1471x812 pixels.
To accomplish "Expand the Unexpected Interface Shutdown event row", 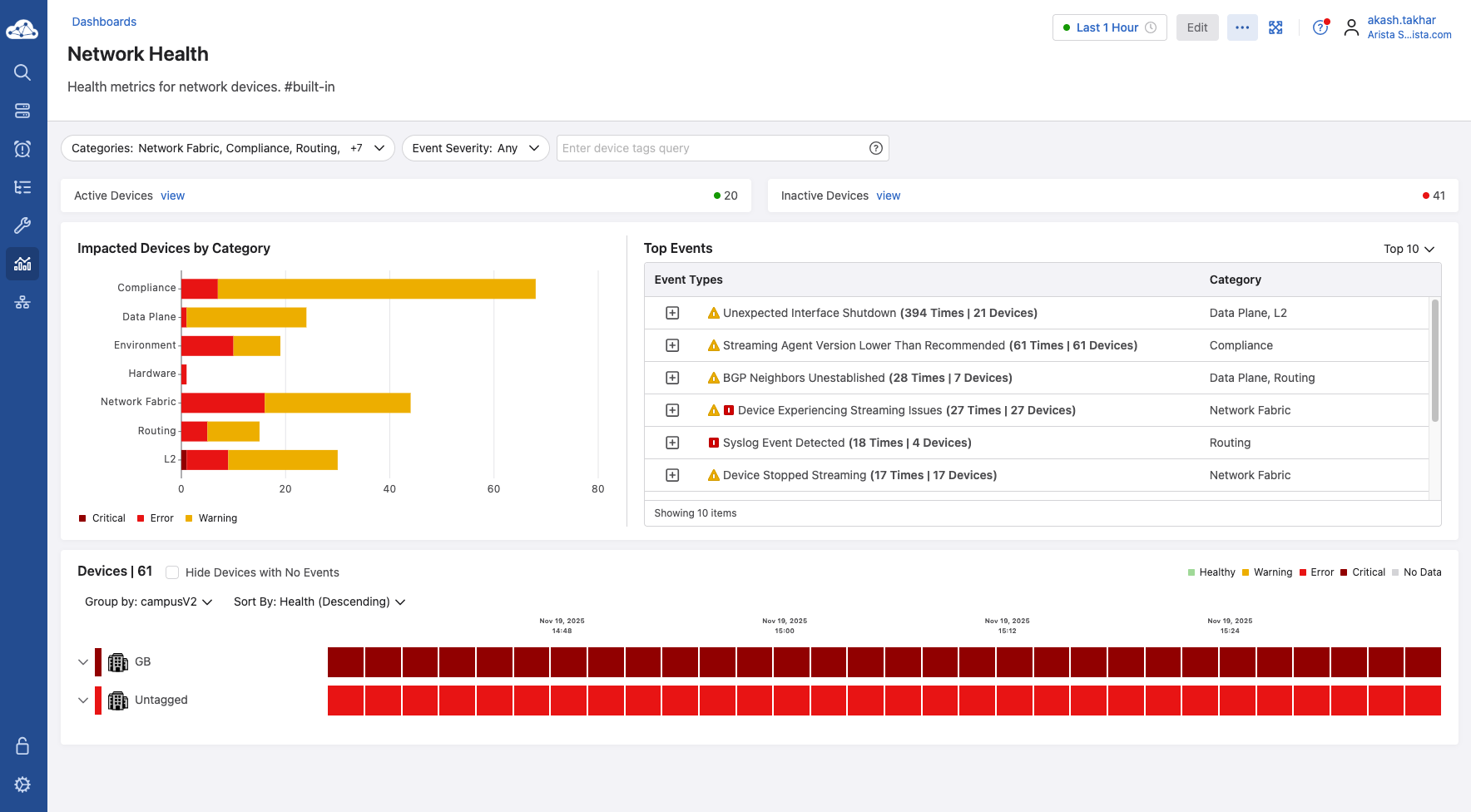I will [672, 313].
